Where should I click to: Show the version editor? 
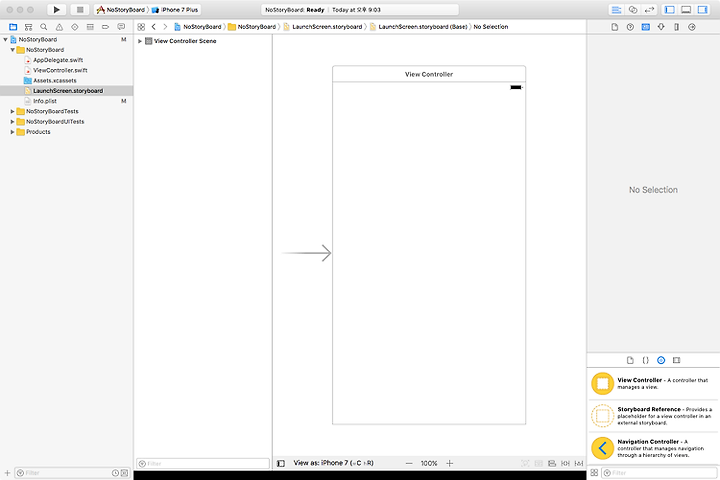pyautogui.click(x=649, y=10)
